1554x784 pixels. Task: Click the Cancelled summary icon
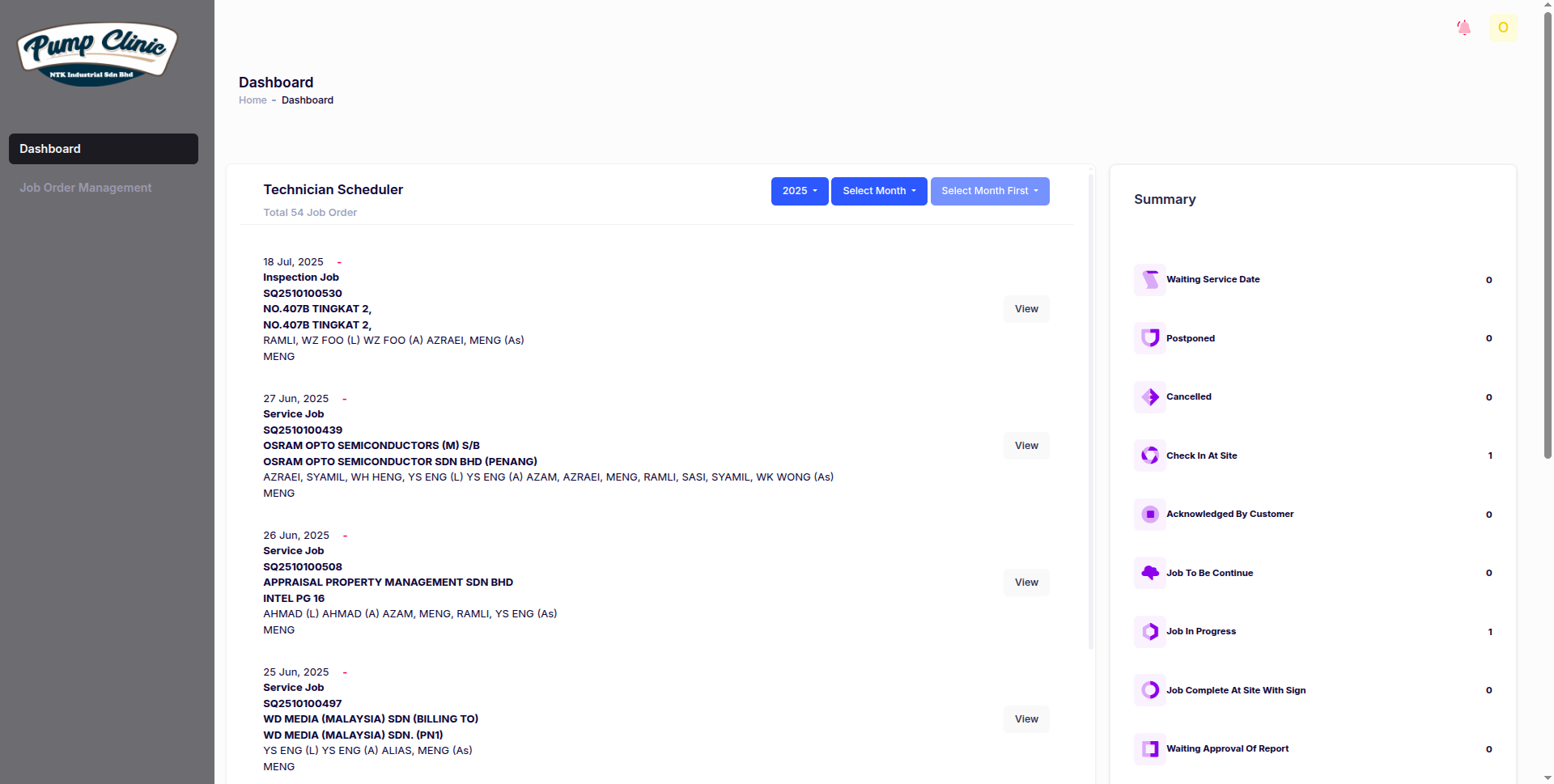pyautogui.click(x=1149, y=397)
